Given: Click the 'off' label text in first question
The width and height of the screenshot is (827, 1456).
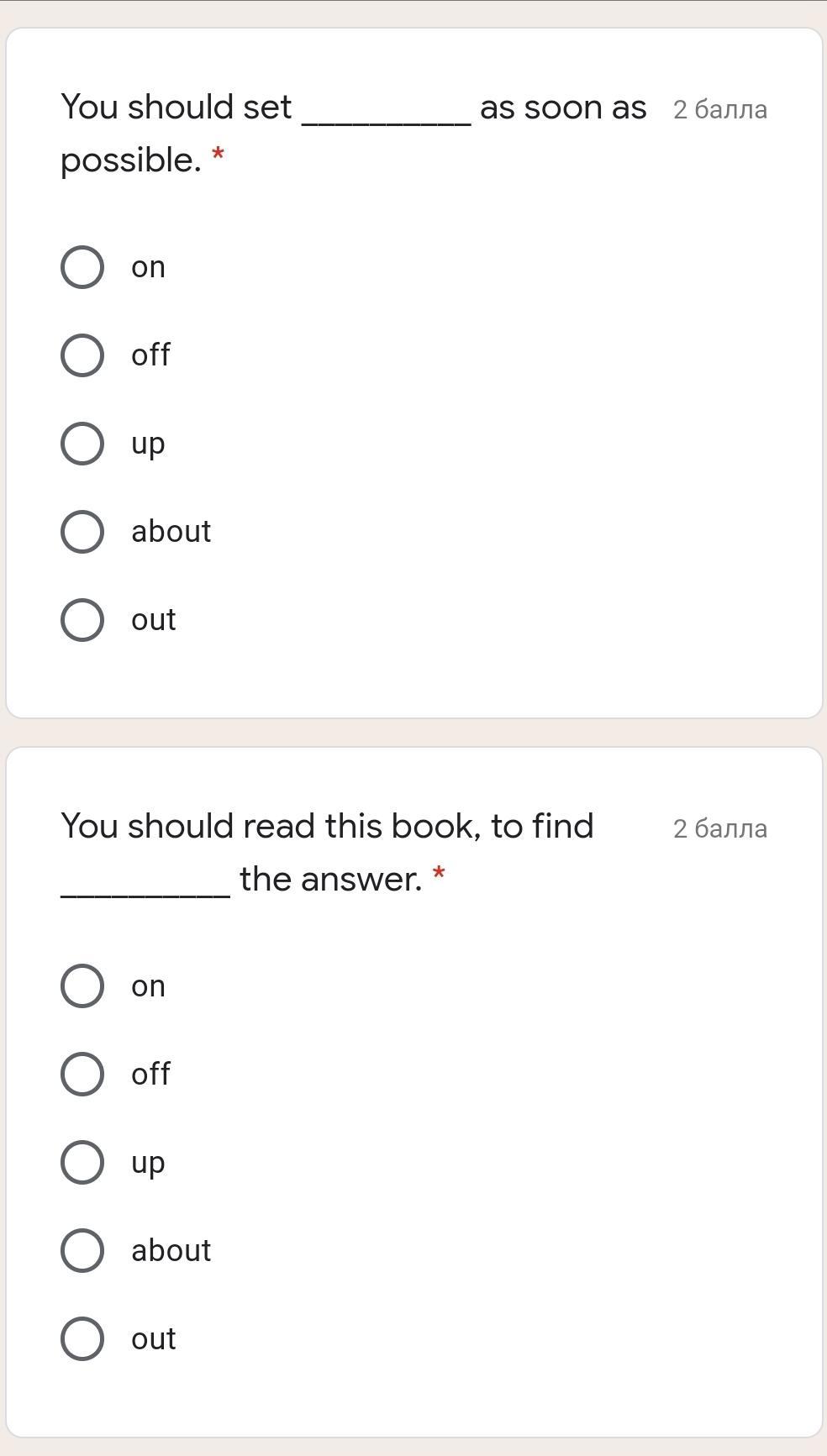Looking at the screenshot, I should [x=150, y=355].
